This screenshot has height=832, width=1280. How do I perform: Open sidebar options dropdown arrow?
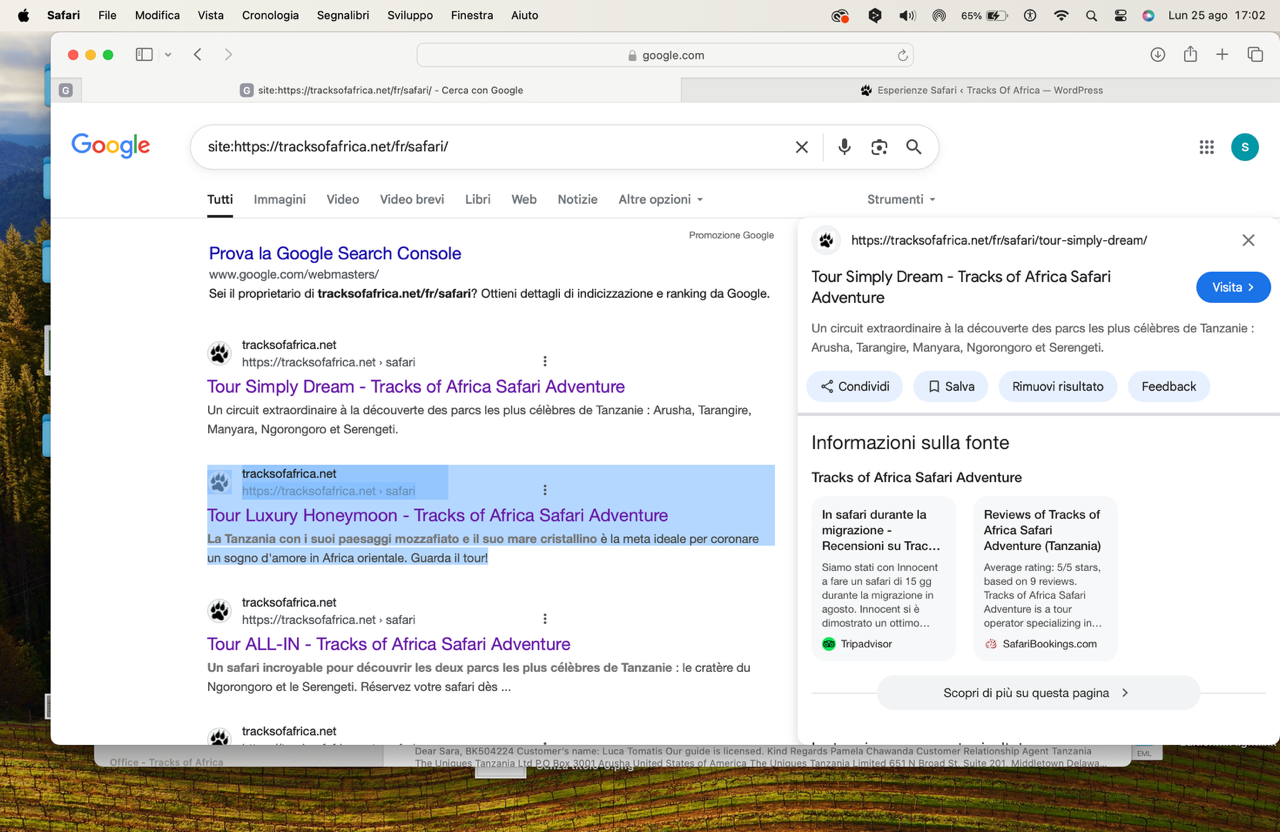168,55
